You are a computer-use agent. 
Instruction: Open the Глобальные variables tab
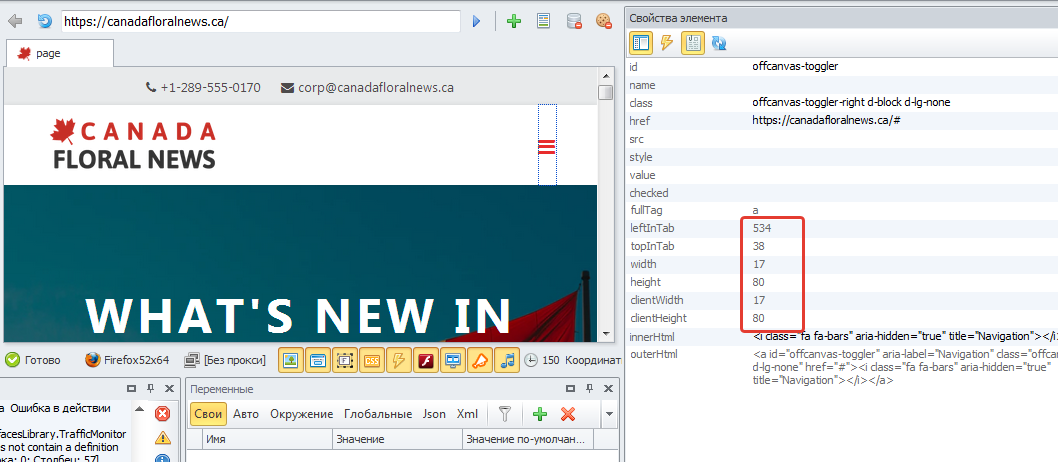pos(378,414)
